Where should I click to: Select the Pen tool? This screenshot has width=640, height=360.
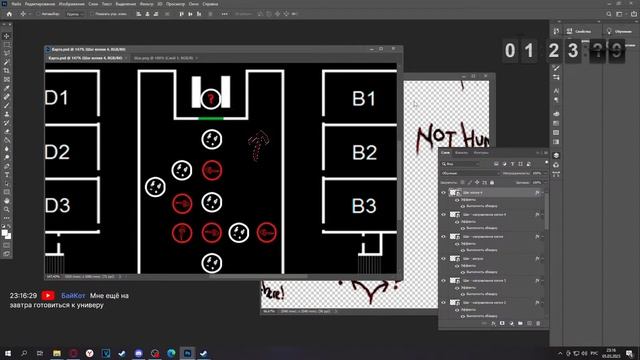(7, 166)
